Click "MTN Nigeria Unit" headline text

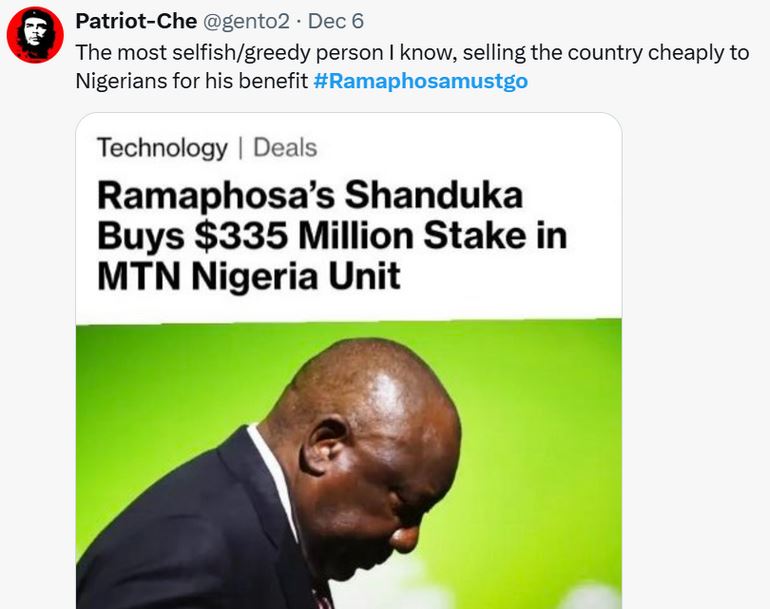click(x=249, y=276)
